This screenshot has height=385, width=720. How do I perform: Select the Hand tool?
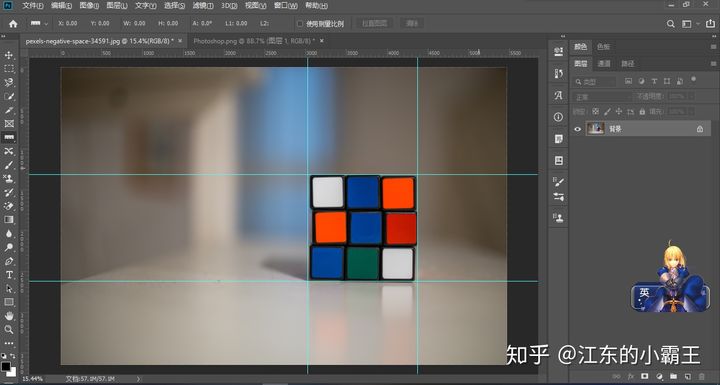[x=9, y=316]
